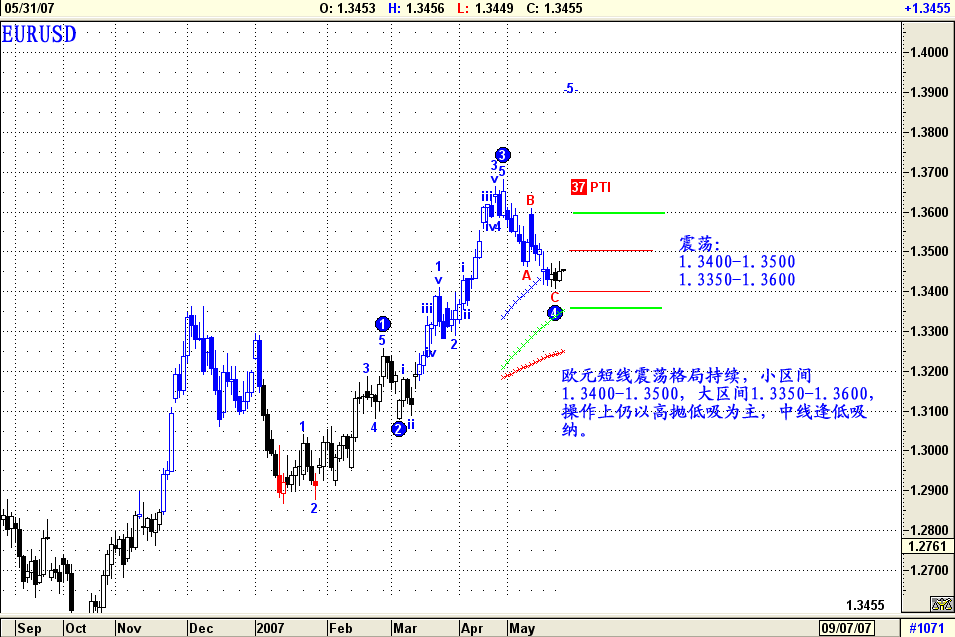955x637 pixels.
Task: Click the 1.2761 price marker on right scale
Action: [929, 545]
